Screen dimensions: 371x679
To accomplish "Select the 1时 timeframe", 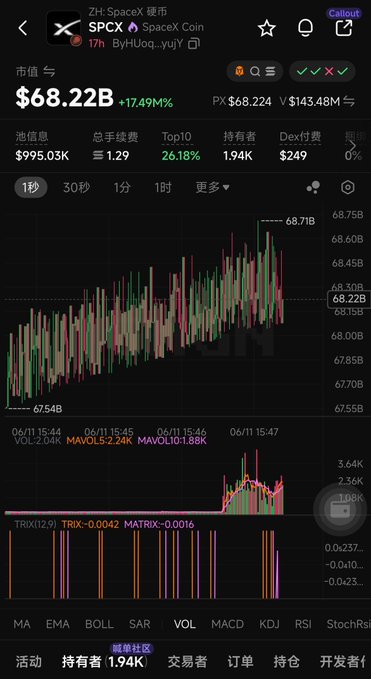I will [x=163, y=188].
